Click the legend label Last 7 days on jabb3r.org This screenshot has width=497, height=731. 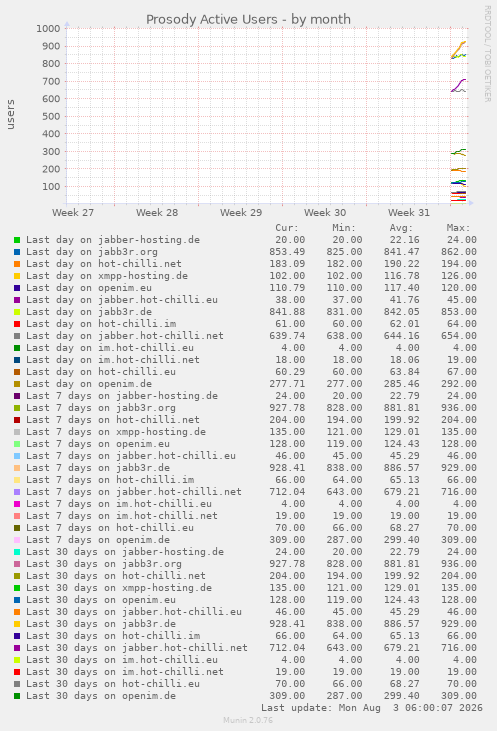(x=101, y=408)
